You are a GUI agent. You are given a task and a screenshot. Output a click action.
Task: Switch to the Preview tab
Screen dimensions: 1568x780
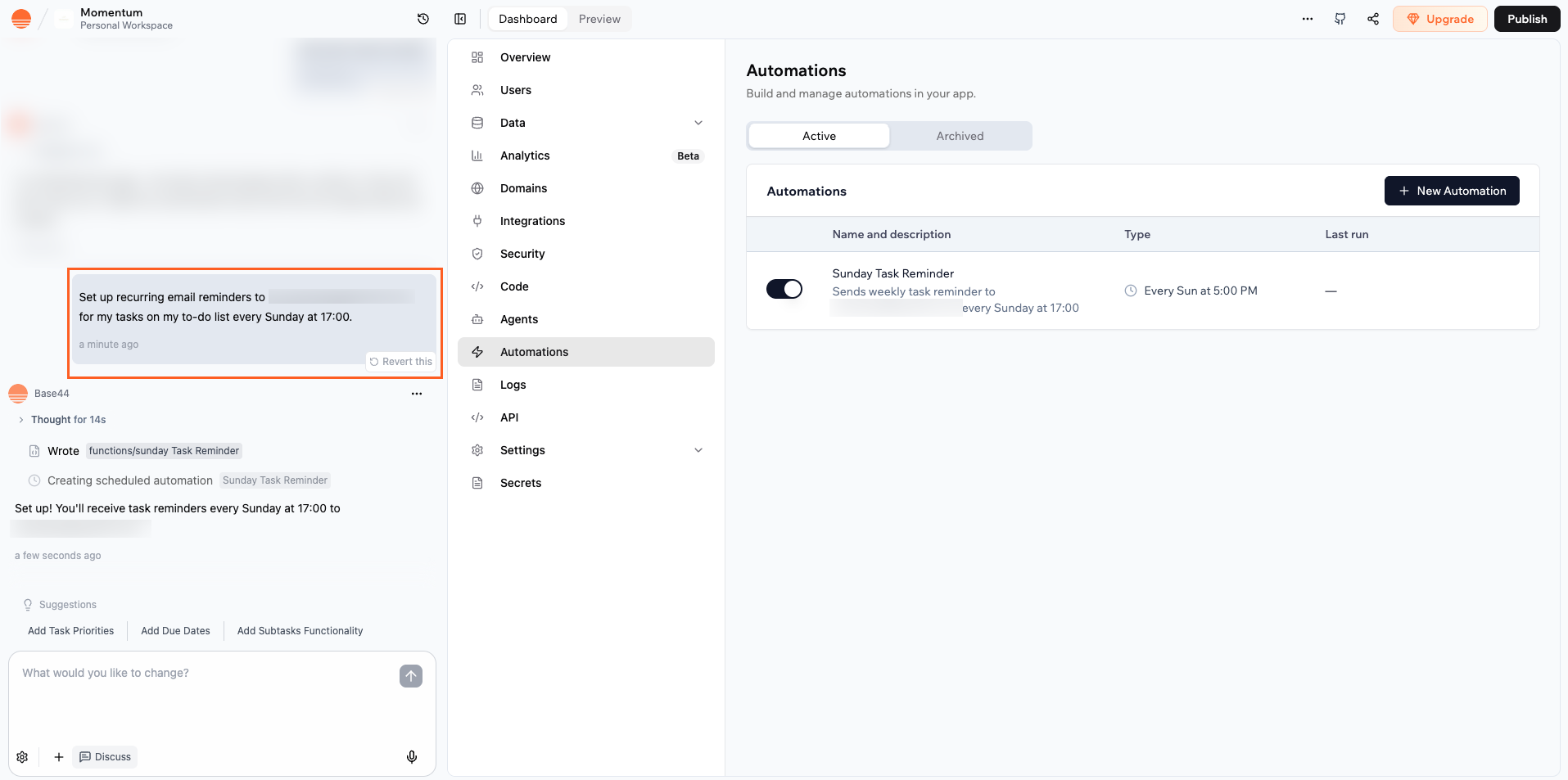[599, 18]
